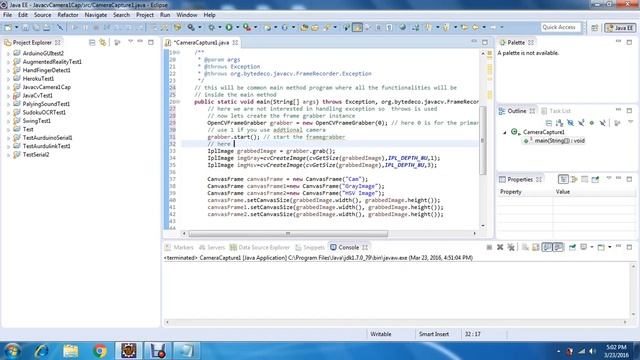Toggle Scroll Lock in Console toolbar

click(536, 247)
